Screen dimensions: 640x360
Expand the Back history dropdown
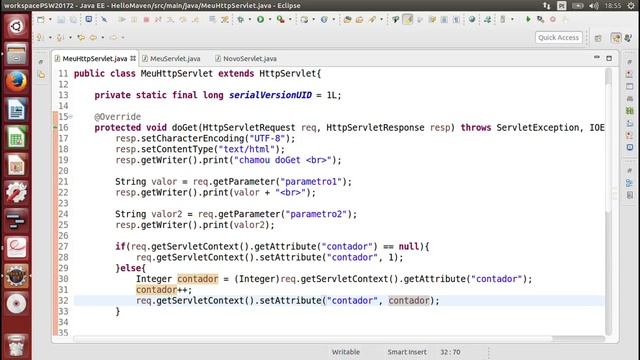(102, 38)
